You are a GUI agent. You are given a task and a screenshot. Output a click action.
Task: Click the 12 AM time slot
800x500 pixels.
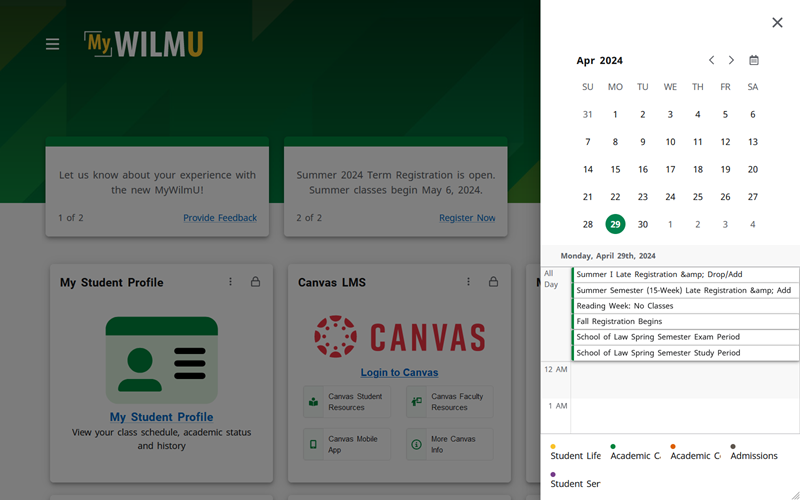coord(685,380)
